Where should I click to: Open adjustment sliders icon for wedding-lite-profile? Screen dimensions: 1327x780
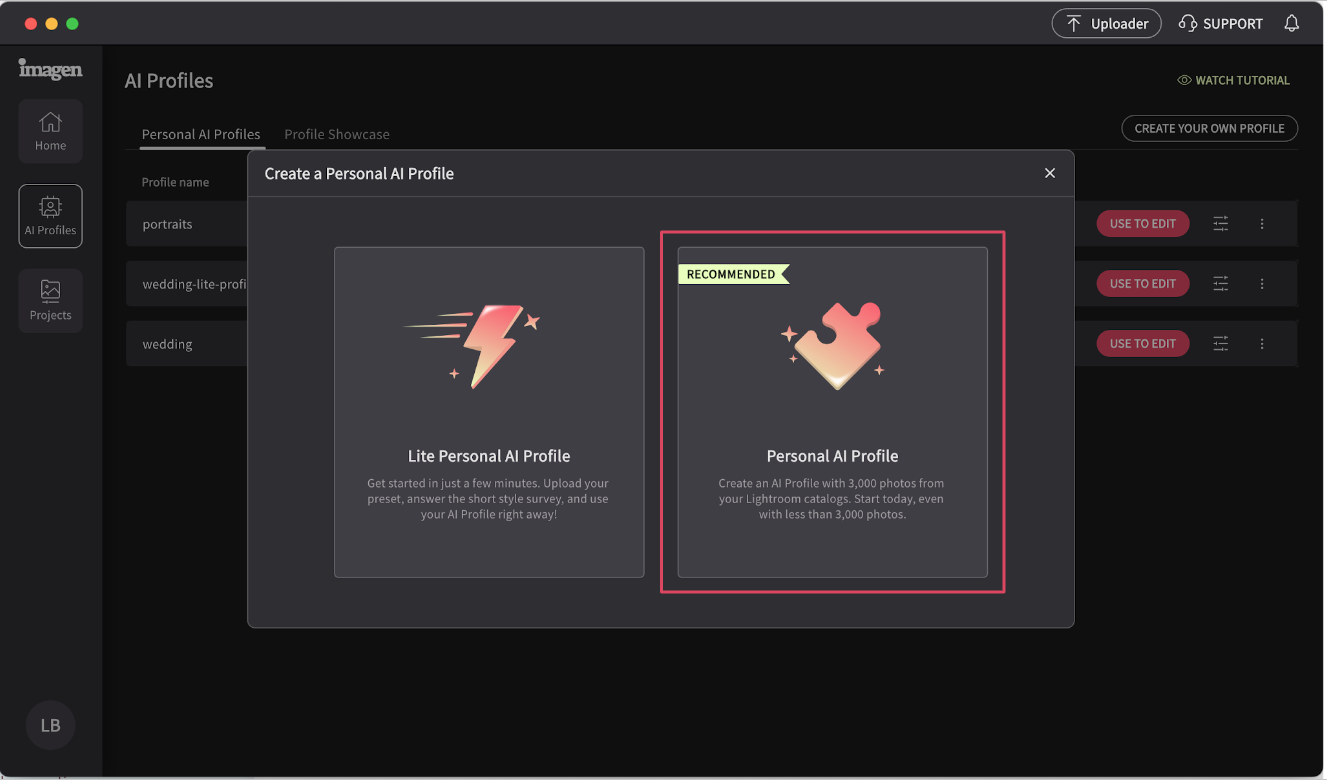(1221, 284)
